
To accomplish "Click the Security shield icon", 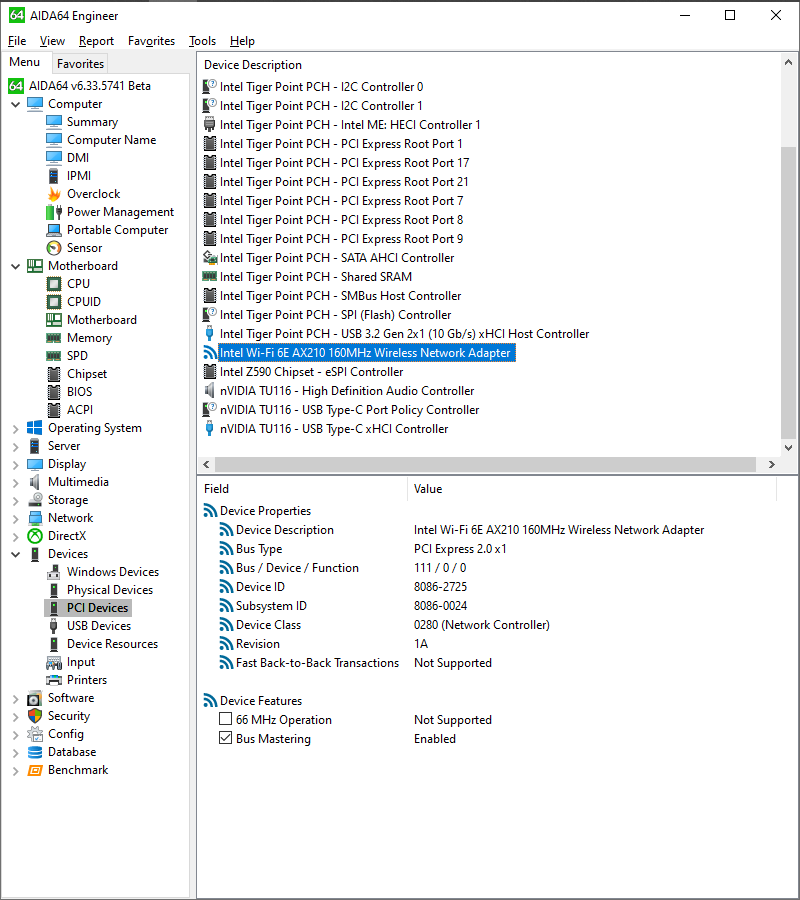I will (35, 716).
